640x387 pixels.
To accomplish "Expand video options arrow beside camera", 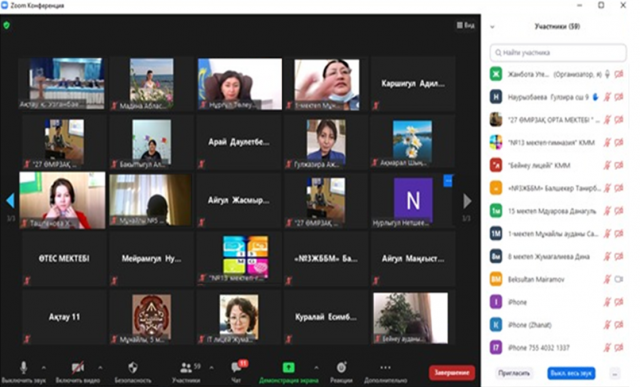I will 100,367.
